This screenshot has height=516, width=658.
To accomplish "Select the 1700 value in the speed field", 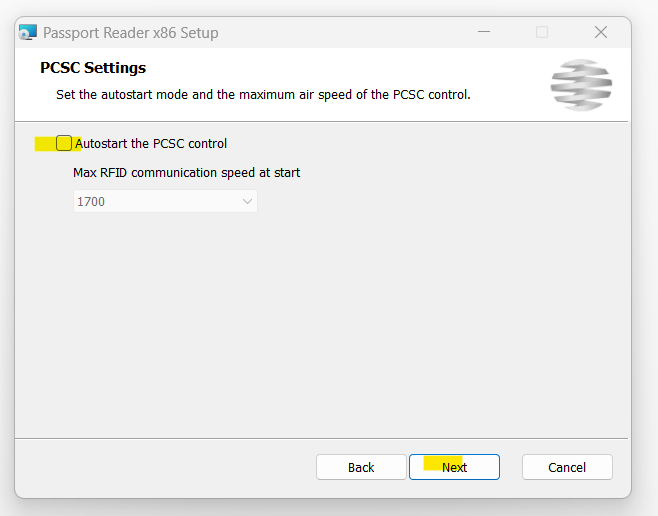I will [91, 202].
